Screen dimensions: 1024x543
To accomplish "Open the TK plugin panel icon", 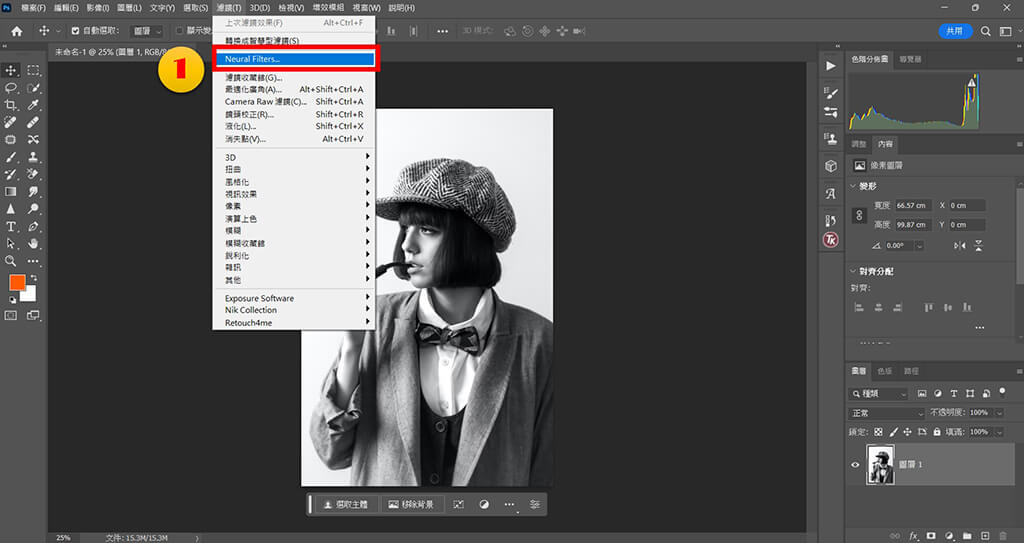I will click(x=831, y=240).
